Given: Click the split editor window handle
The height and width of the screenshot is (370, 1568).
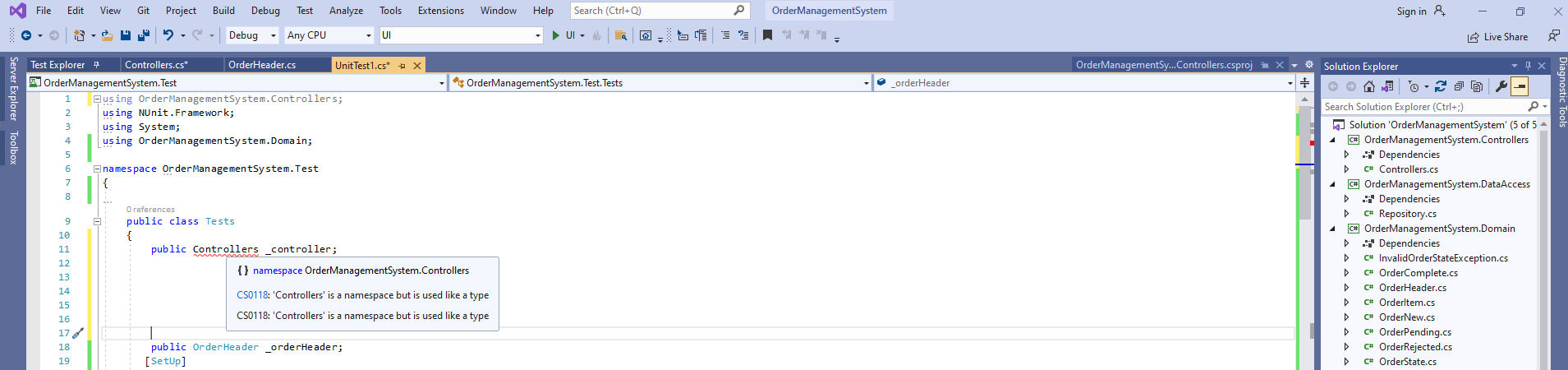Looking at the screenshot, I should tap(1304, 82).
